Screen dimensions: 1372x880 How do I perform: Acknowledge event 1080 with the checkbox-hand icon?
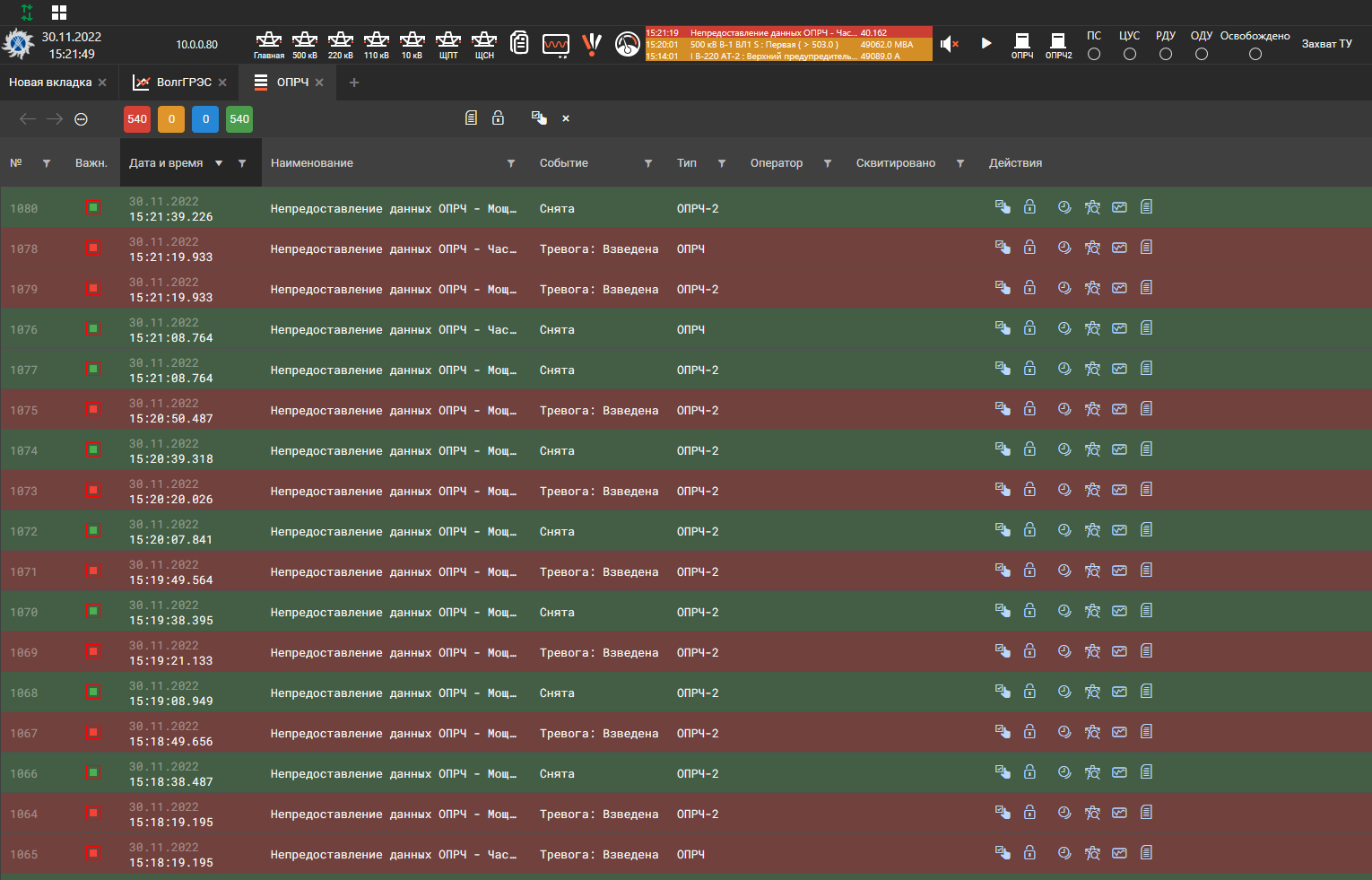1003,207
